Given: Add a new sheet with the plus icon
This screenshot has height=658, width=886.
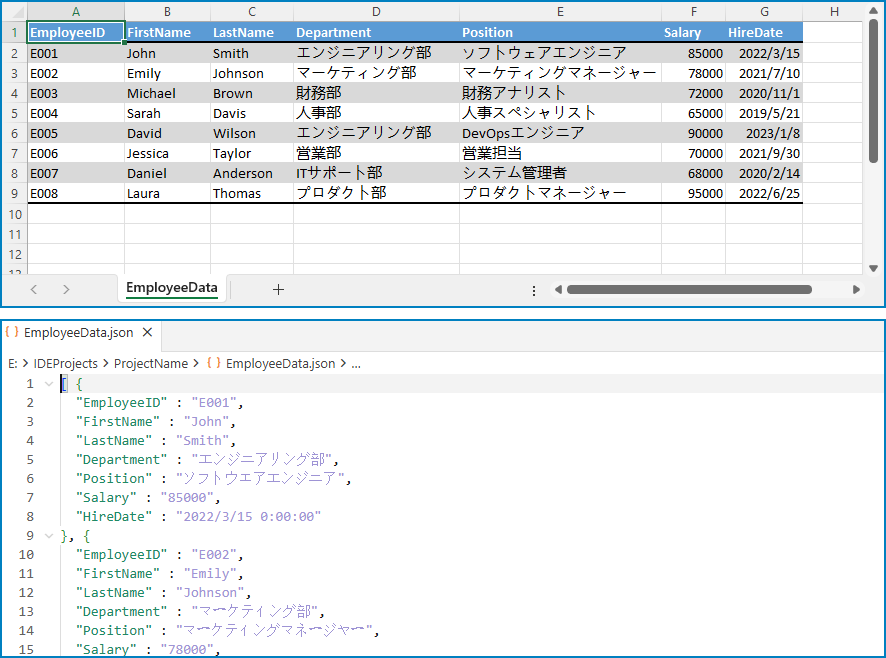Looking at the screenshot, I should pyautogui.click(x=278, y=289).
